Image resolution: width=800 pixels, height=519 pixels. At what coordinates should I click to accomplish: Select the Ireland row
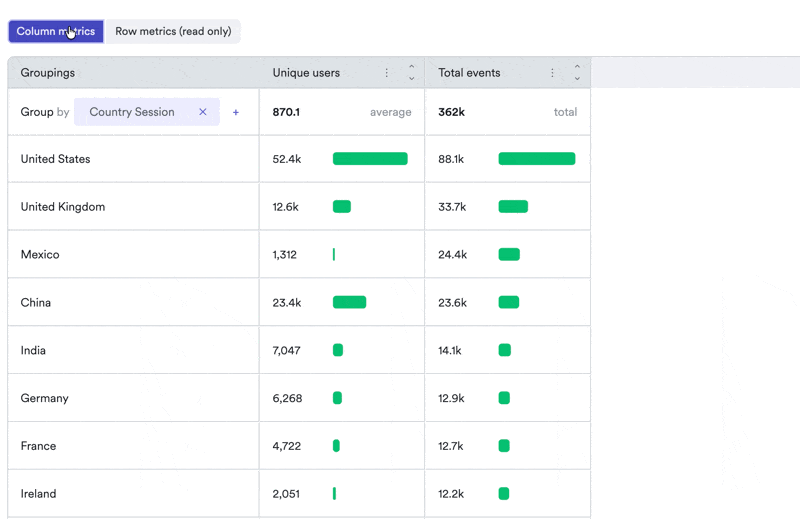[x=299, y=493]
